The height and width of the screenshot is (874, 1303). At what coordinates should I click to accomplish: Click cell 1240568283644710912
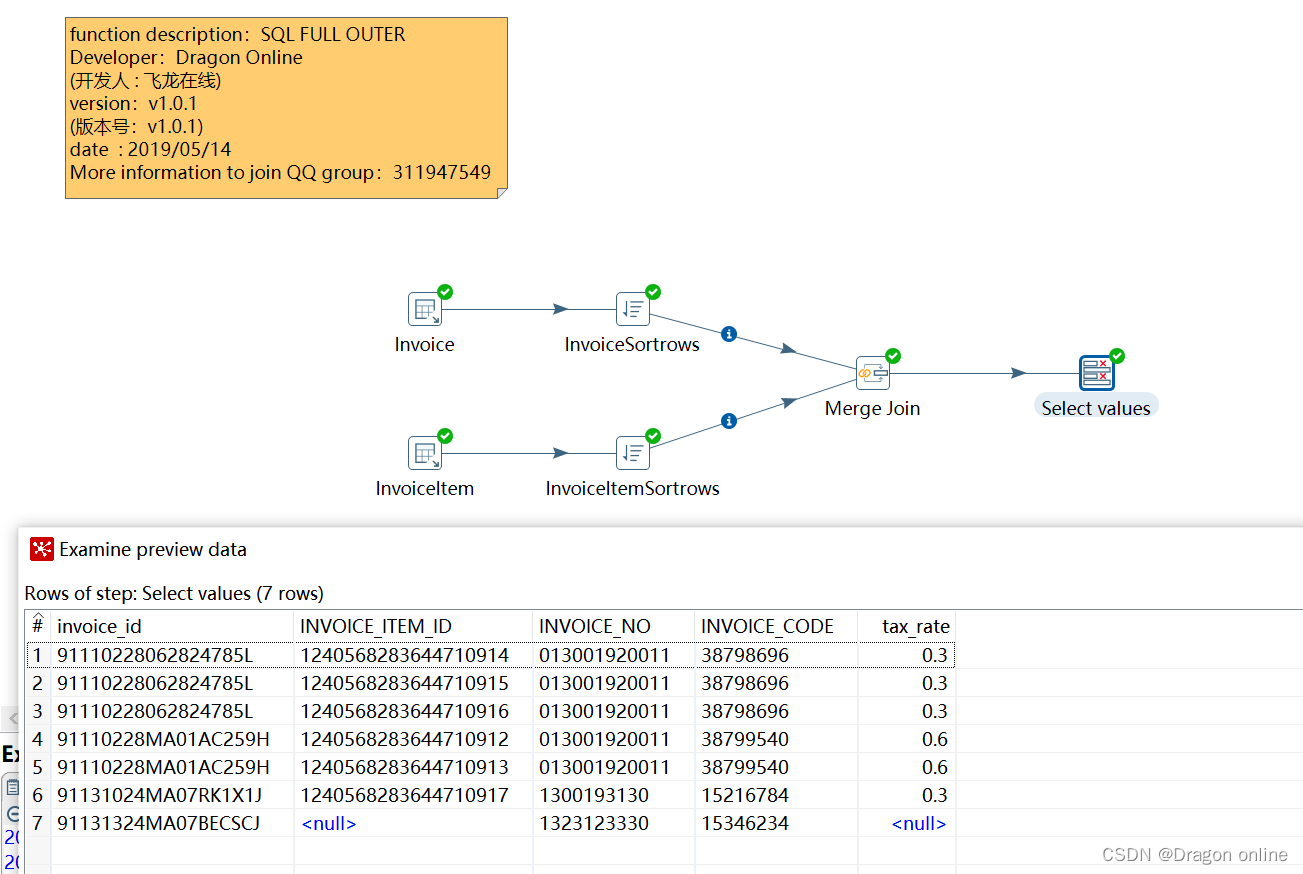(413, 739)
